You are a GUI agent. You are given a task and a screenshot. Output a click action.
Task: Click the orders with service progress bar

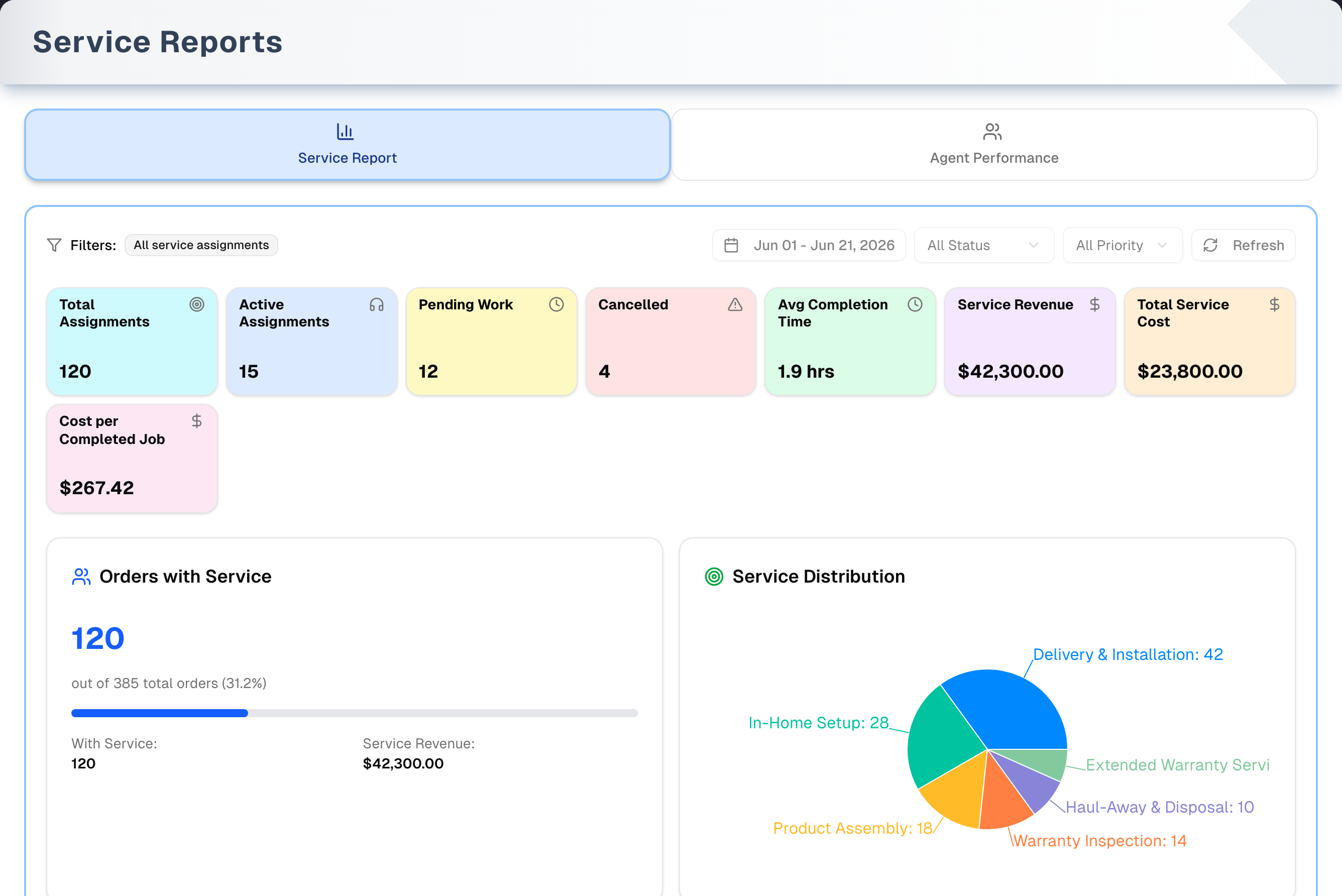[x=354, y=713]
